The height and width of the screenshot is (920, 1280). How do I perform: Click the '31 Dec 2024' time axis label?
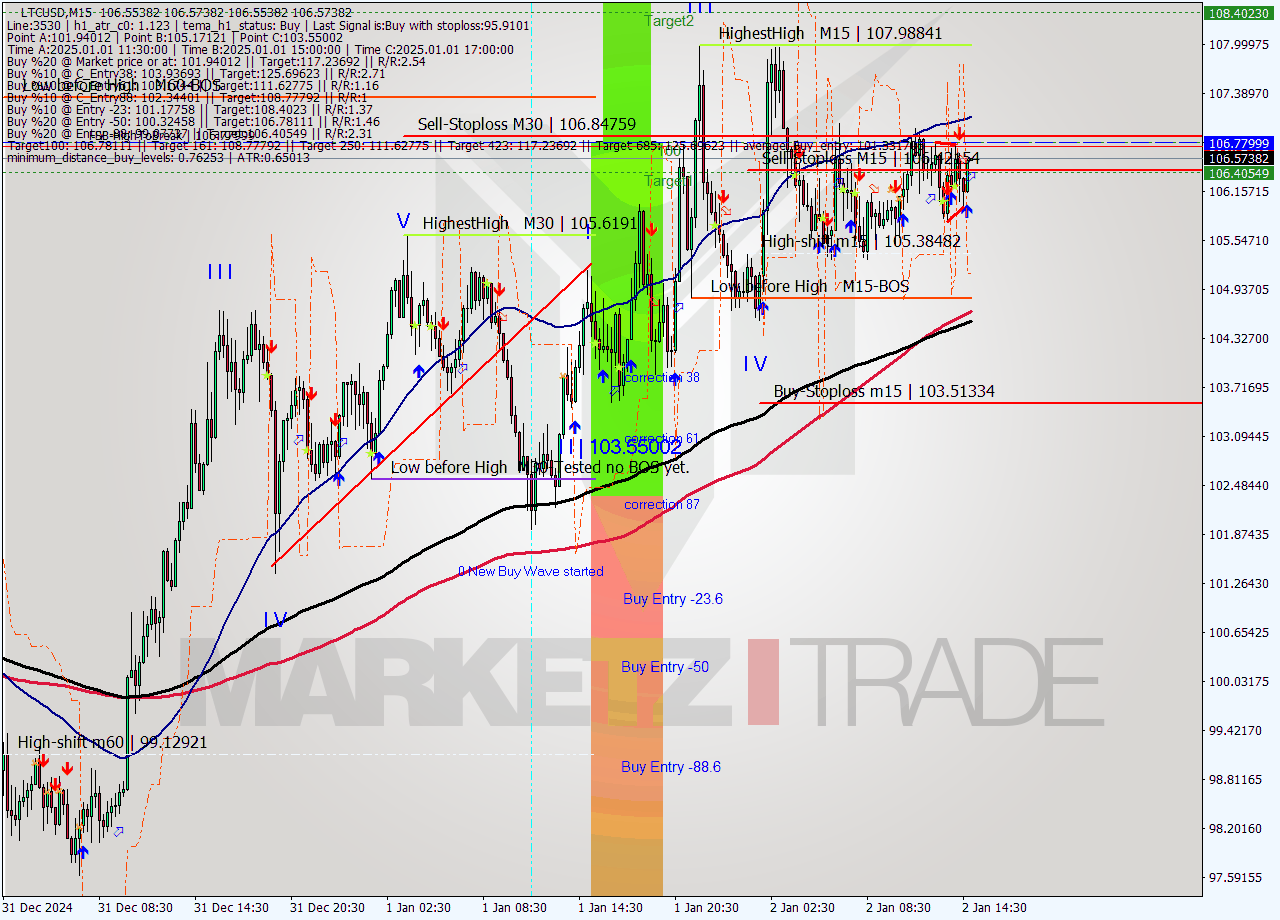point(35,908)
